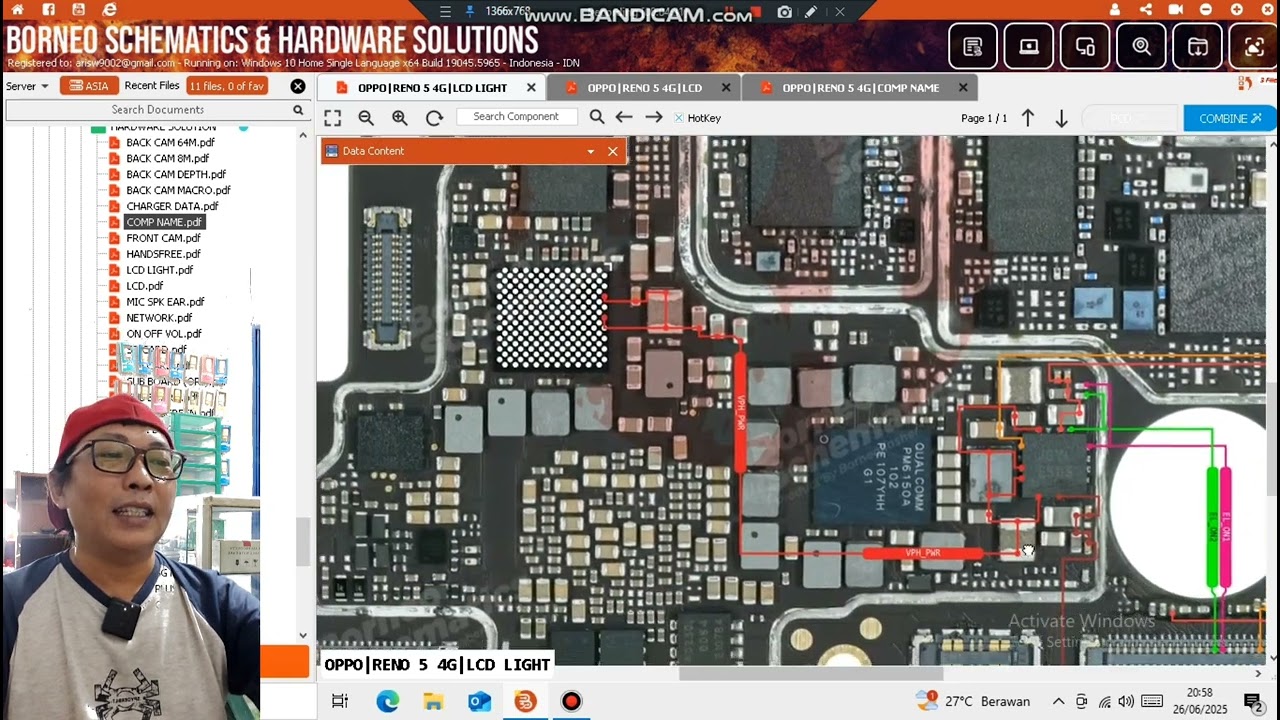Click the video camera icon
The width and height of the screenshot is (1280, 720).
[x=1176, y=10]
